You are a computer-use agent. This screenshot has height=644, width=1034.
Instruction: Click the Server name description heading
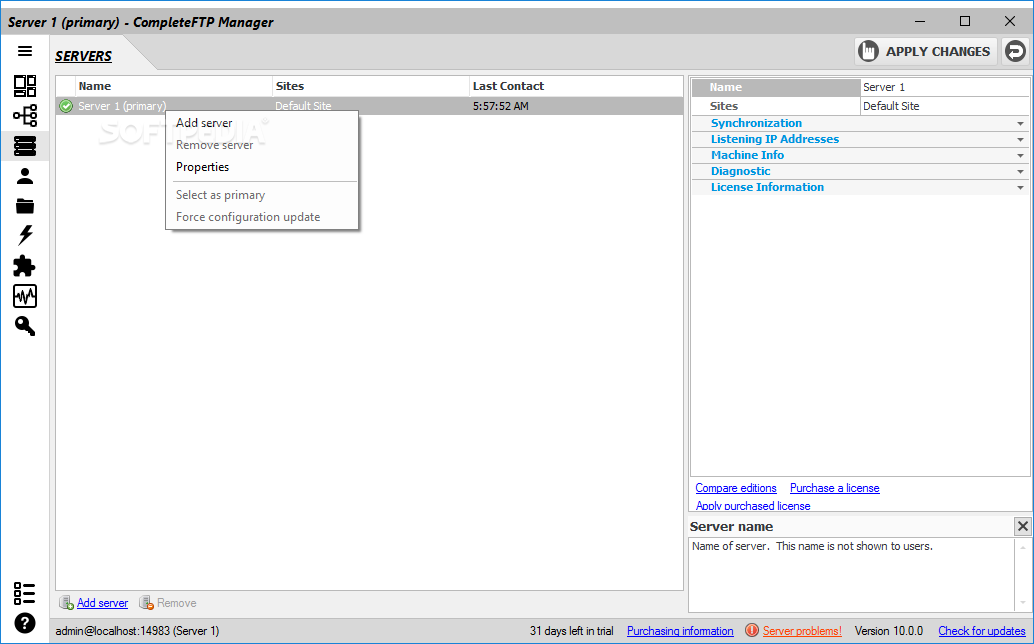pyautogui.click(x=731, y=526)
